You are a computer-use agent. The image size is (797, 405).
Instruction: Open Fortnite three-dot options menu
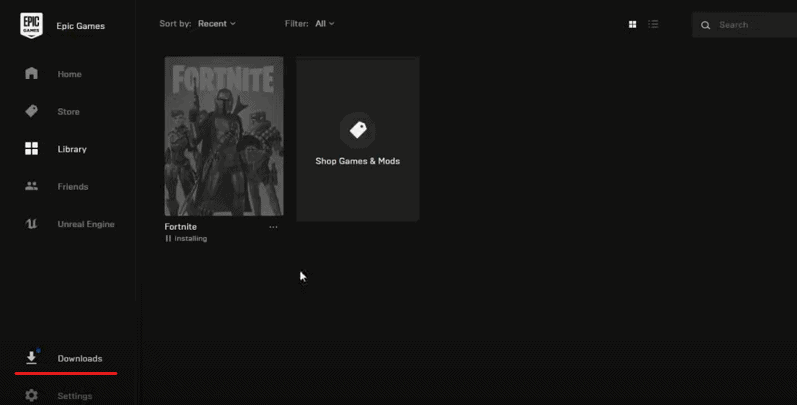[x=273, y=227]
